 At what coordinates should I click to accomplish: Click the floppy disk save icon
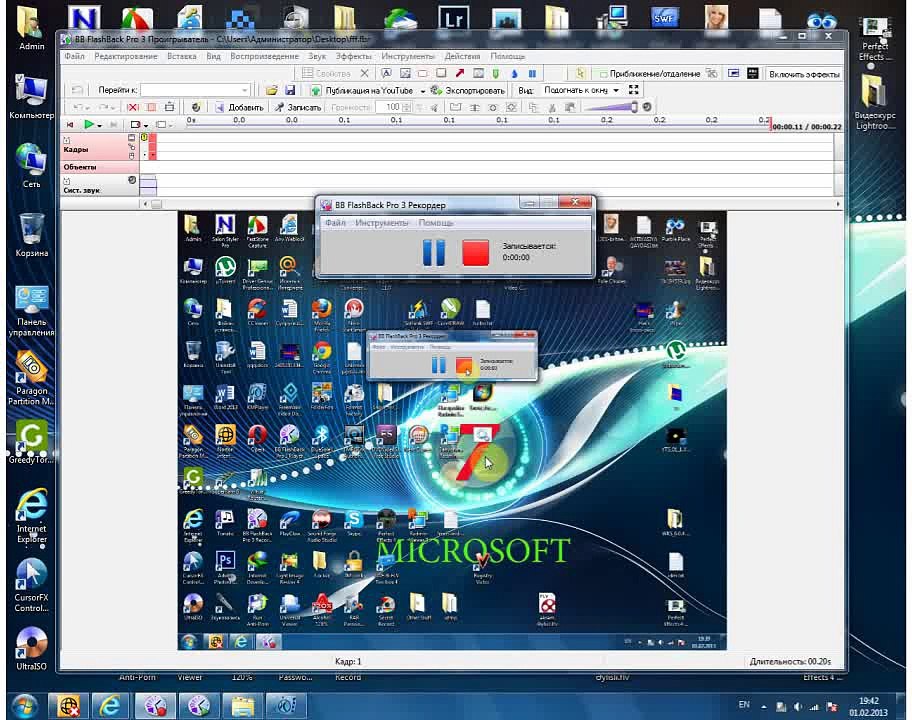(290, 90)
